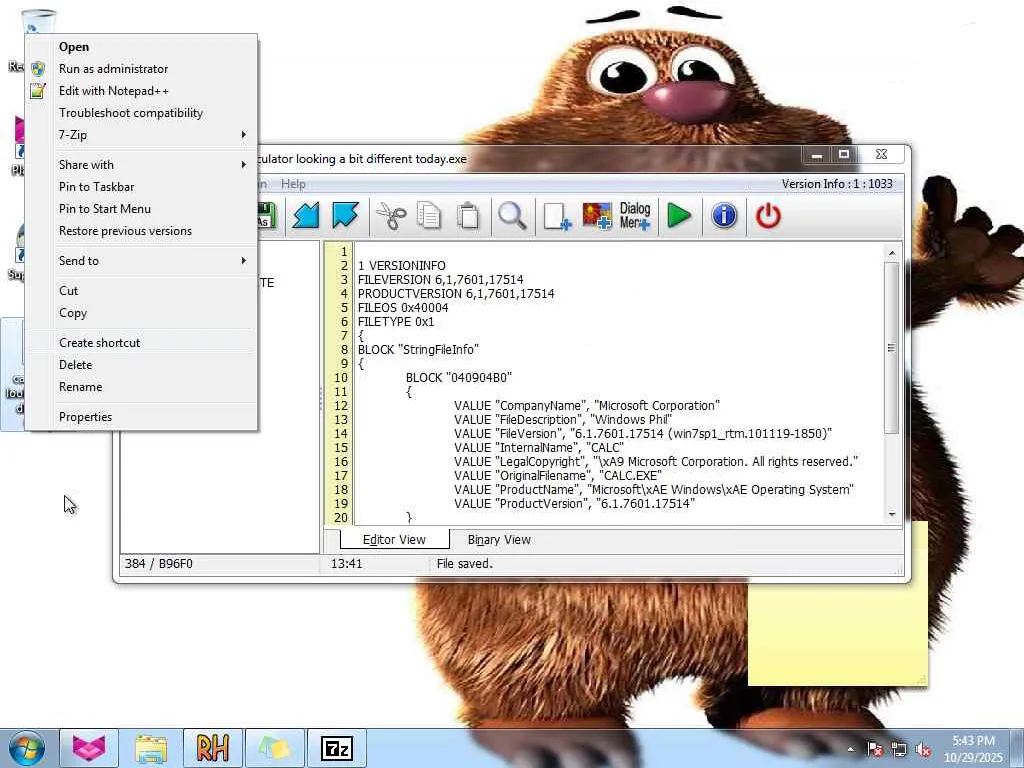
Task: Open Find with the magnifying glass icon
Action: (x=512, y=216)
